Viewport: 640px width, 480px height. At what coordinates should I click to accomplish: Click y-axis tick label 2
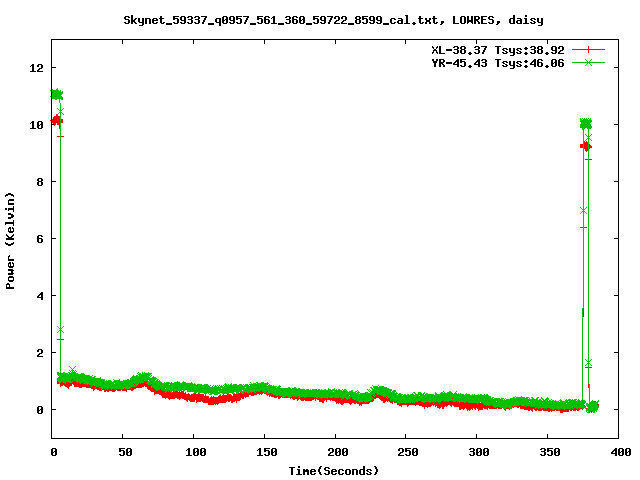(x=40, y=353)
